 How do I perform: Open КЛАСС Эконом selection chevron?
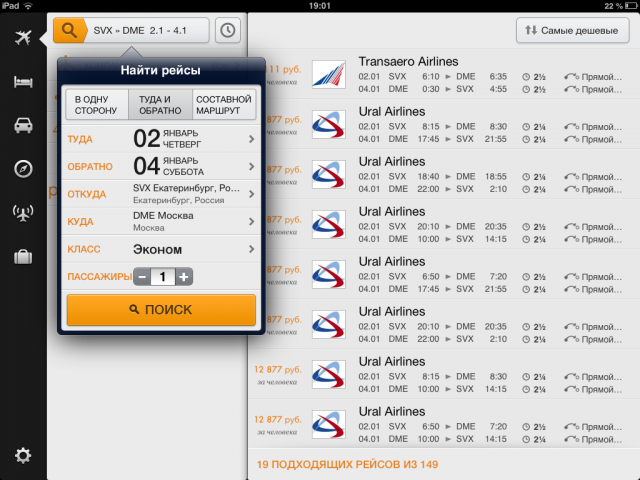click(x=251, y=249)
